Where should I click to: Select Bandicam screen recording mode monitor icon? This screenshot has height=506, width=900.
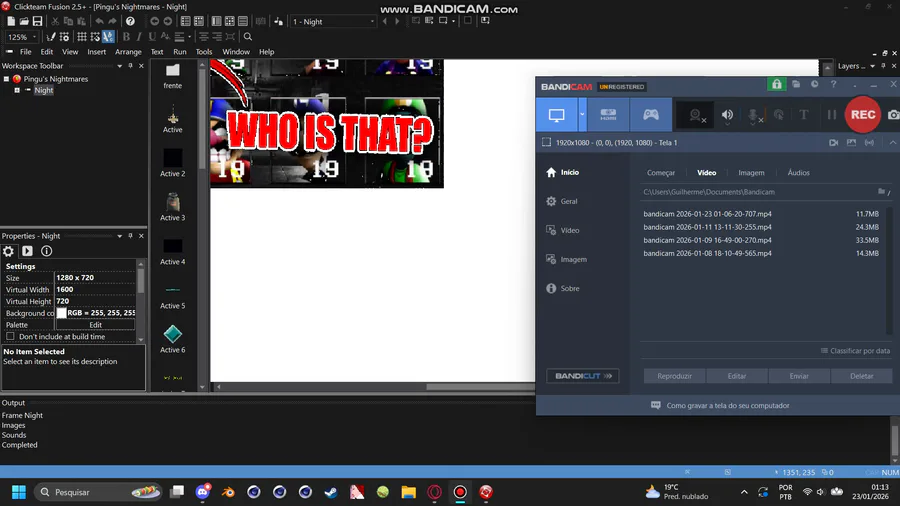[x=556, y=115]
